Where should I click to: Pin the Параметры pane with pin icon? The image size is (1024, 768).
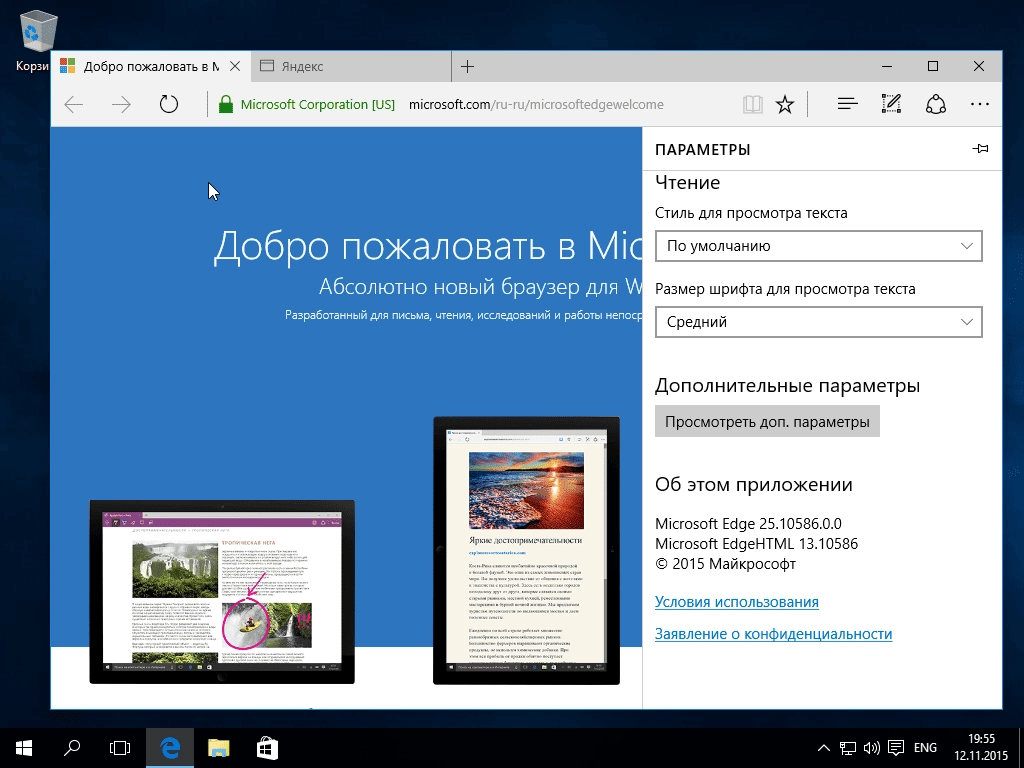click(980, 149)
